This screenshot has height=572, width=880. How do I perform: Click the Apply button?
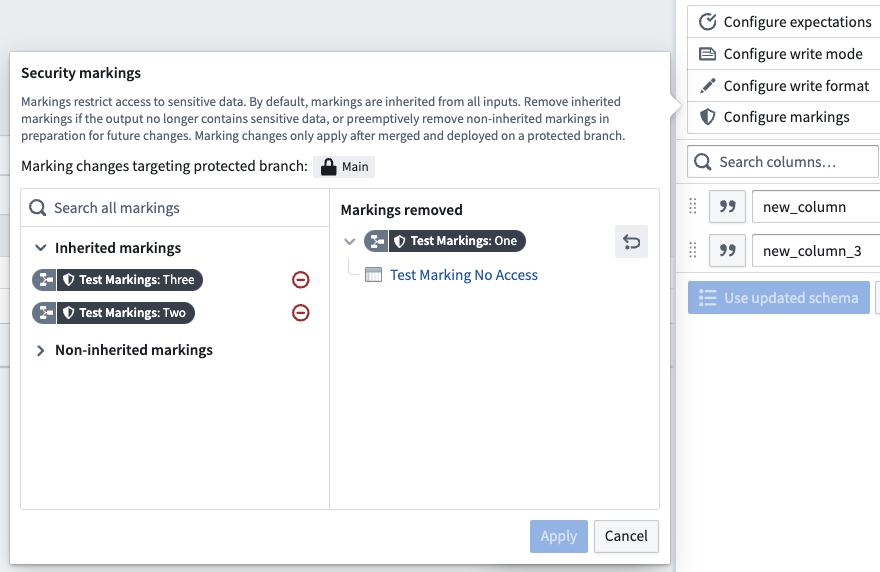pyautogui.click(x=559, y=536)
